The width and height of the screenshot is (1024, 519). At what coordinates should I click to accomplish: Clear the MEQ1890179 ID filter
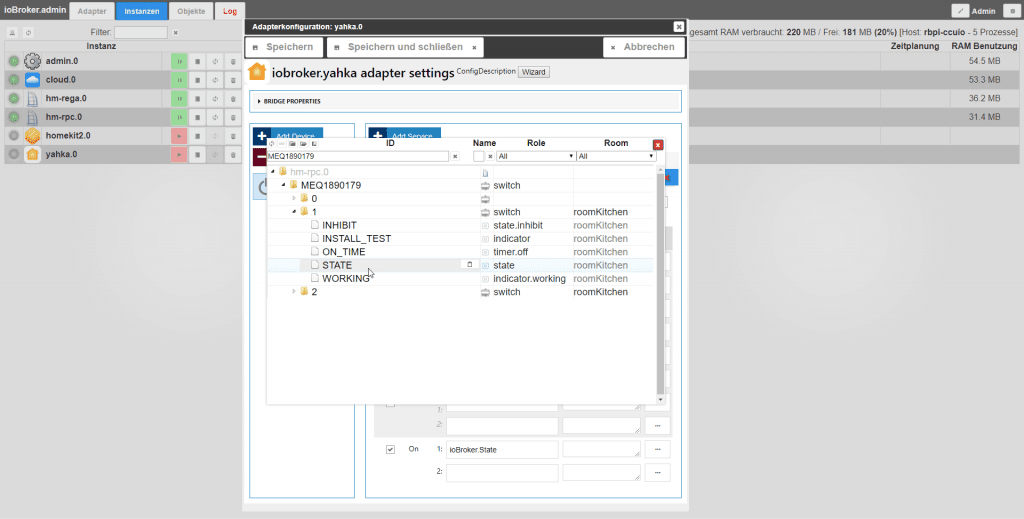(x=455, y=157)
